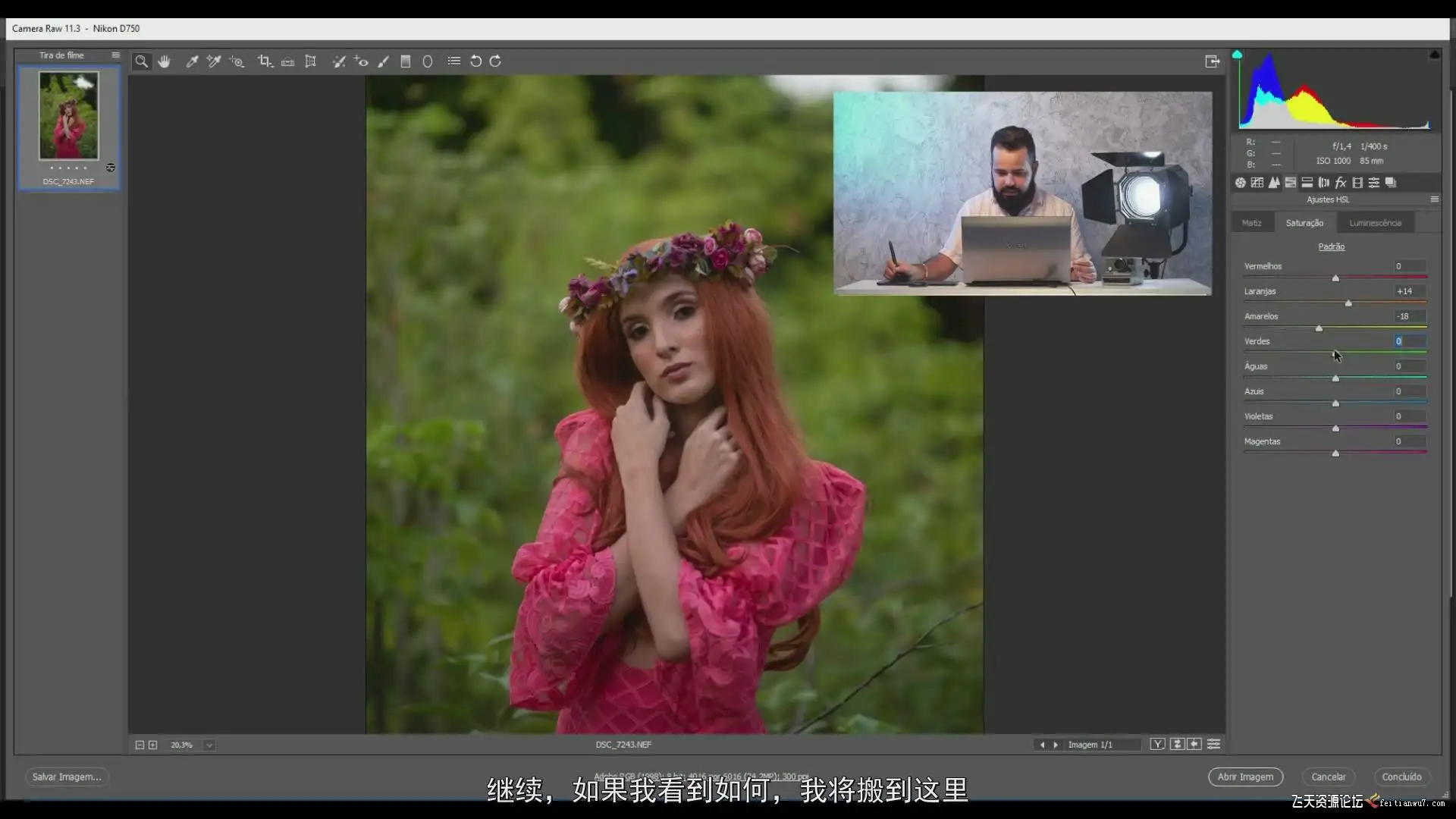Image resolution: width=1456 pixels, height=819 pixels.
Task: Click the Abrir Imagem button
Action: tap(1245, 777)
